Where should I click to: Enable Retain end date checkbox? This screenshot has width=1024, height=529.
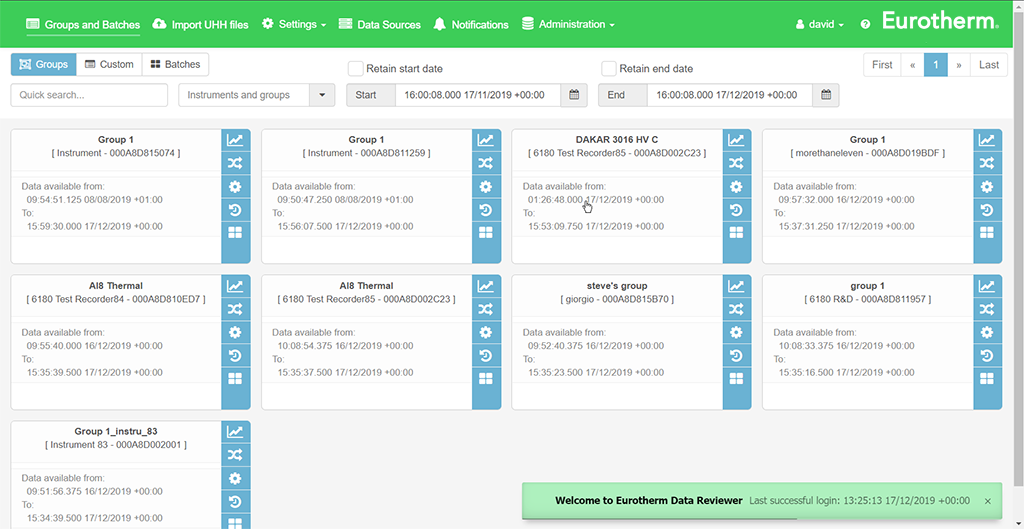(x=608, y=69)
